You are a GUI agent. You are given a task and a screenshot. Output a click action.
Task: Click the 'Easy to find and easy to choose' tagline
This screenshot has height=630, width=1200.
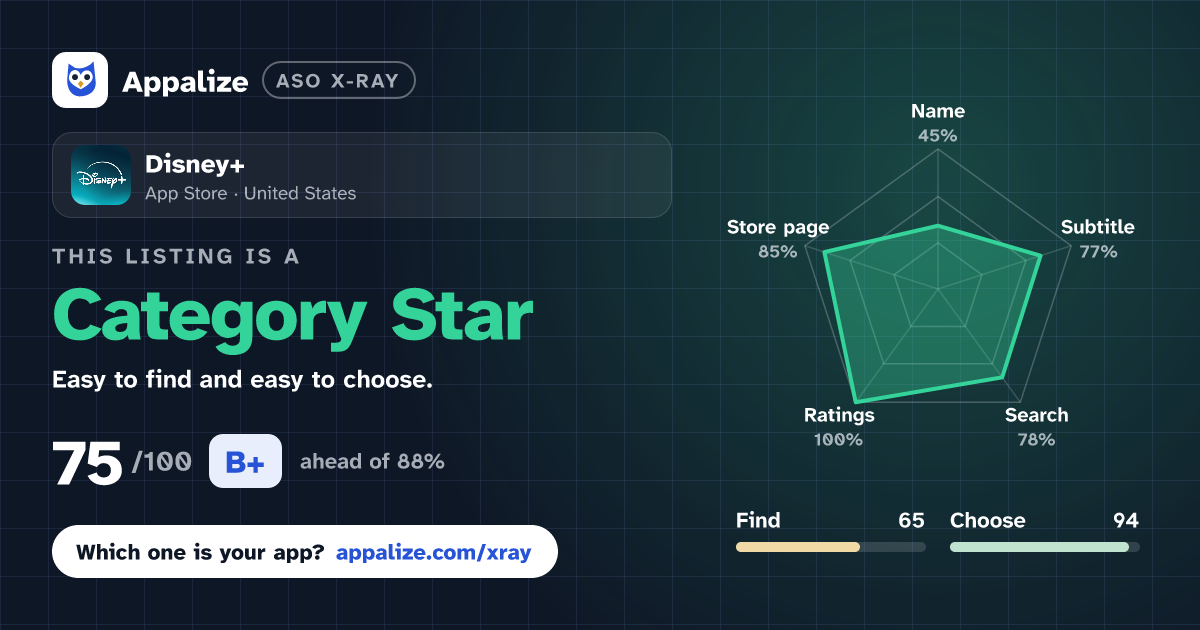[242, 381]
